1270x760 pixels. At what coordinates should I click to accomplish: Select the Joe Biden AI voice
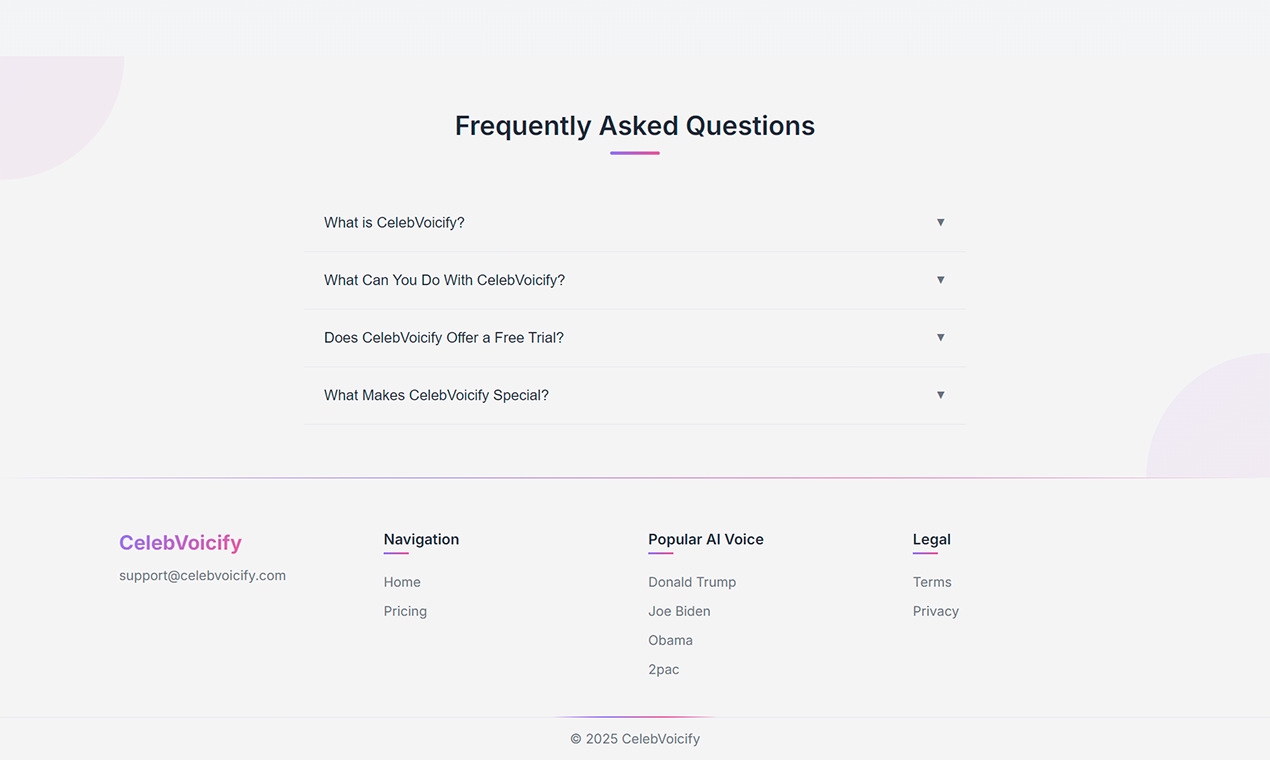pyautogui.click(x=679, y=611)
